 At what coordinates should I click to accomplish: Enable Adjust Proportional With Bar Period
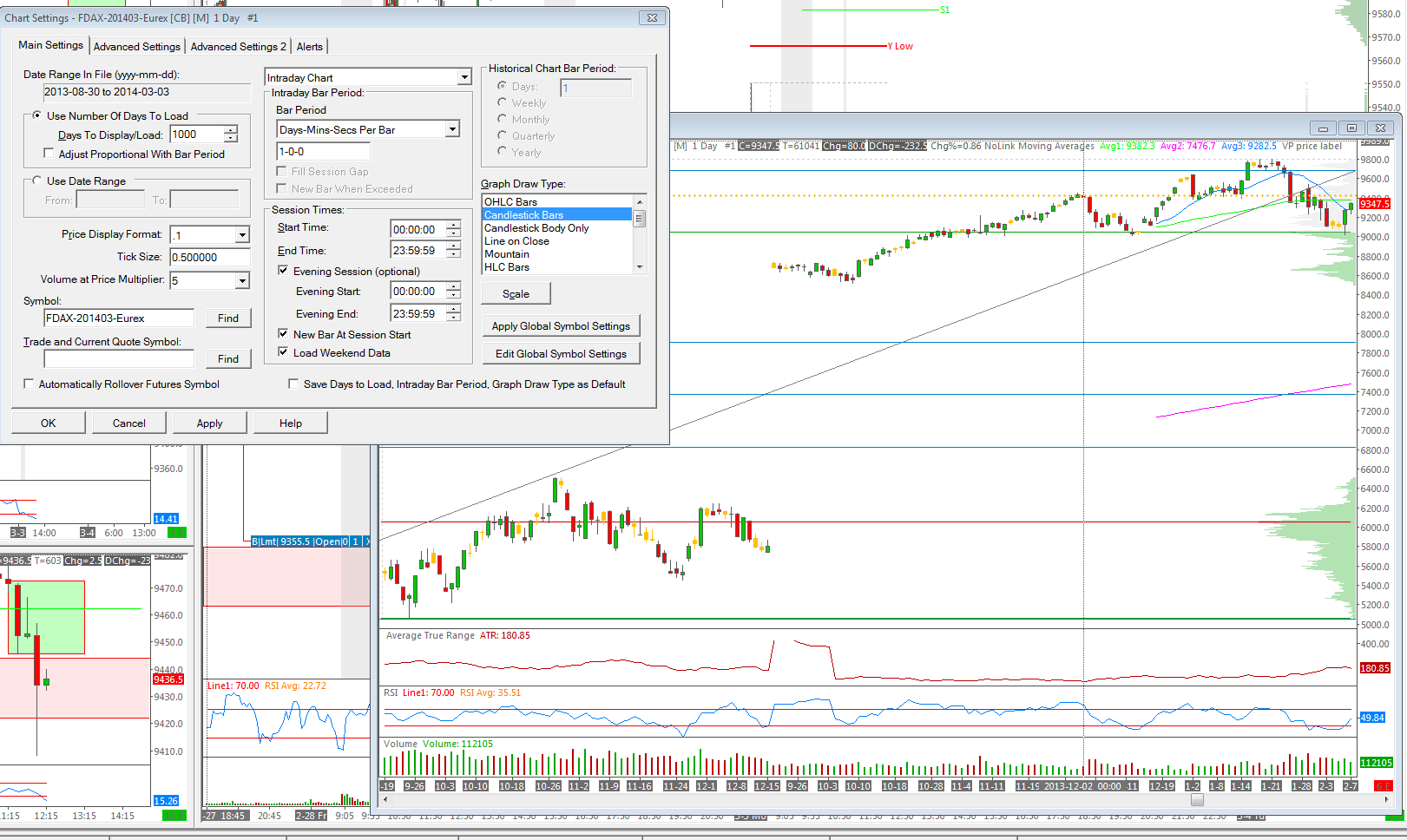tap(49, 154)
